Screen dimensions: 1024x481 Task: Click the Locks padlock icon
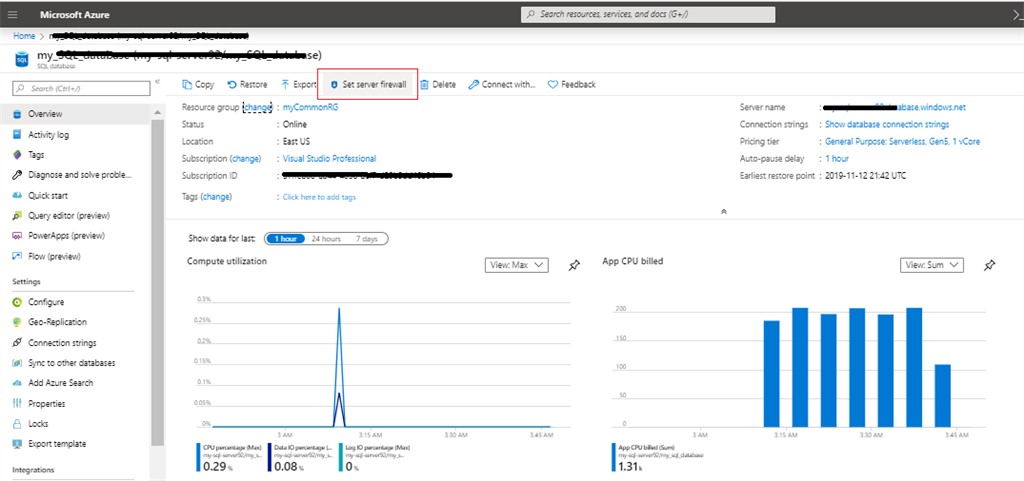tap(18, 424)
